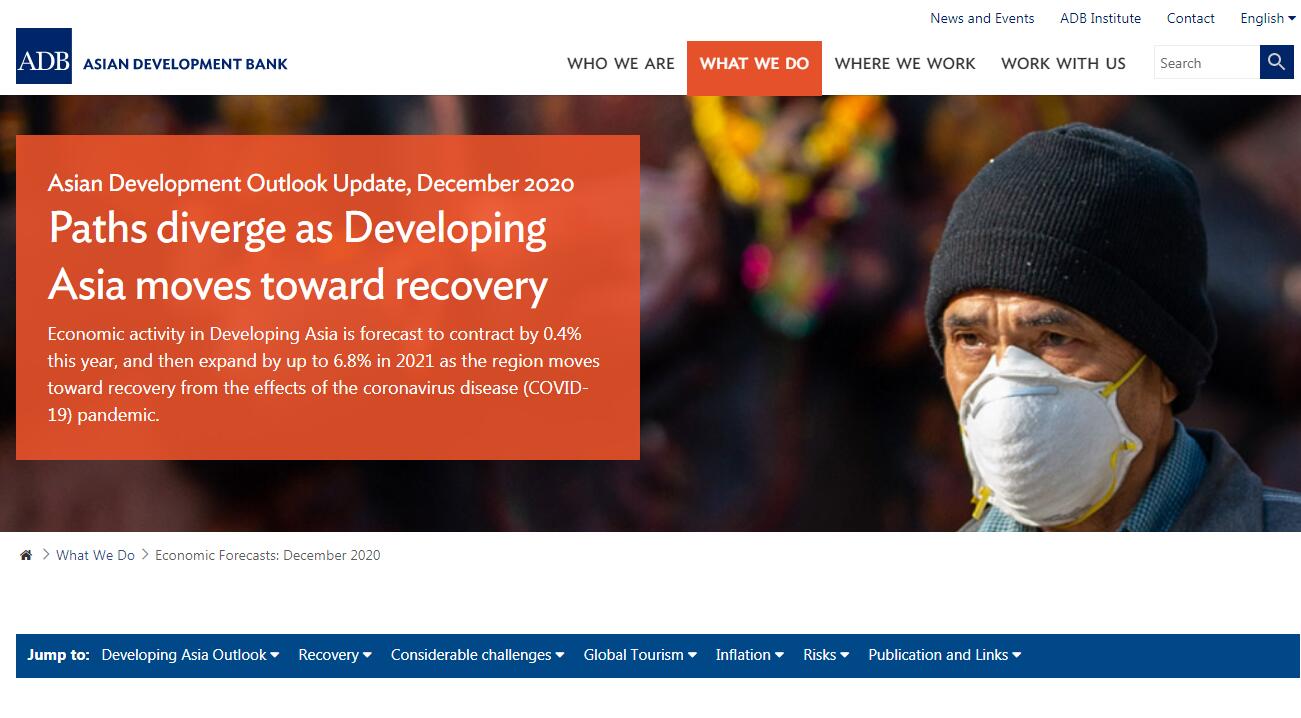Screen dimensions: 1301x718
Task: Open the Contact link
Action: pyautogui.click(x=1190, y=18)
